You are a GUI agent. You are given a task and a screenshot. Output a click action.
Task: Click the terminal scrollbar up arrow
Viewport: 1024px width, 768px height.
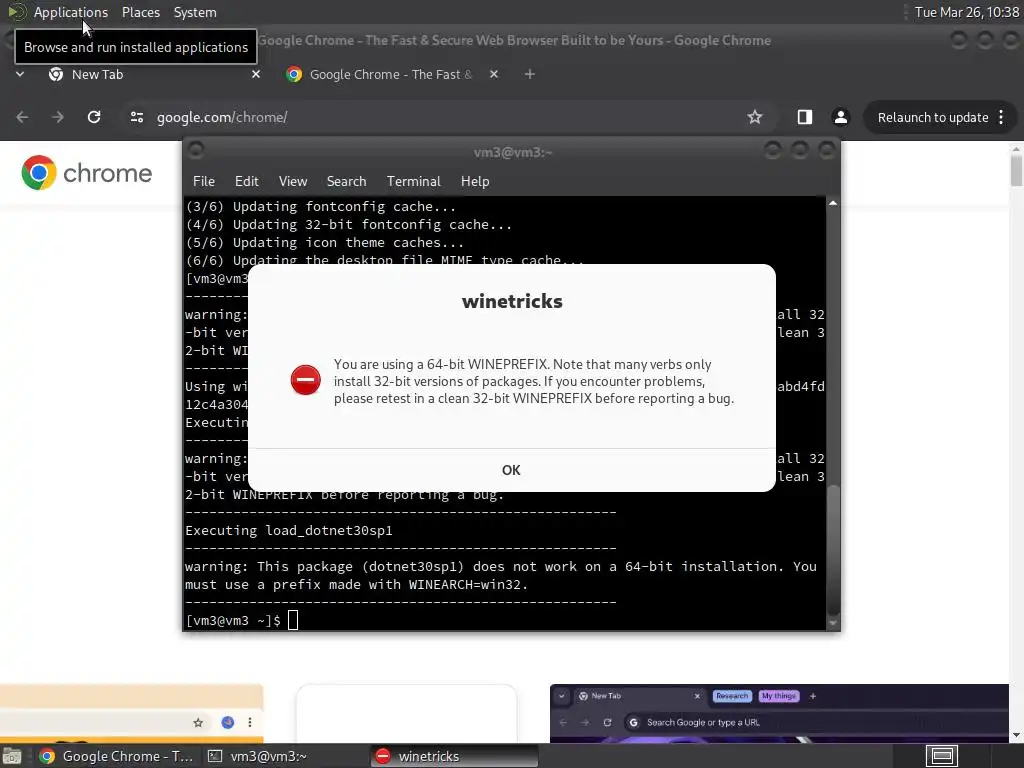833,204
